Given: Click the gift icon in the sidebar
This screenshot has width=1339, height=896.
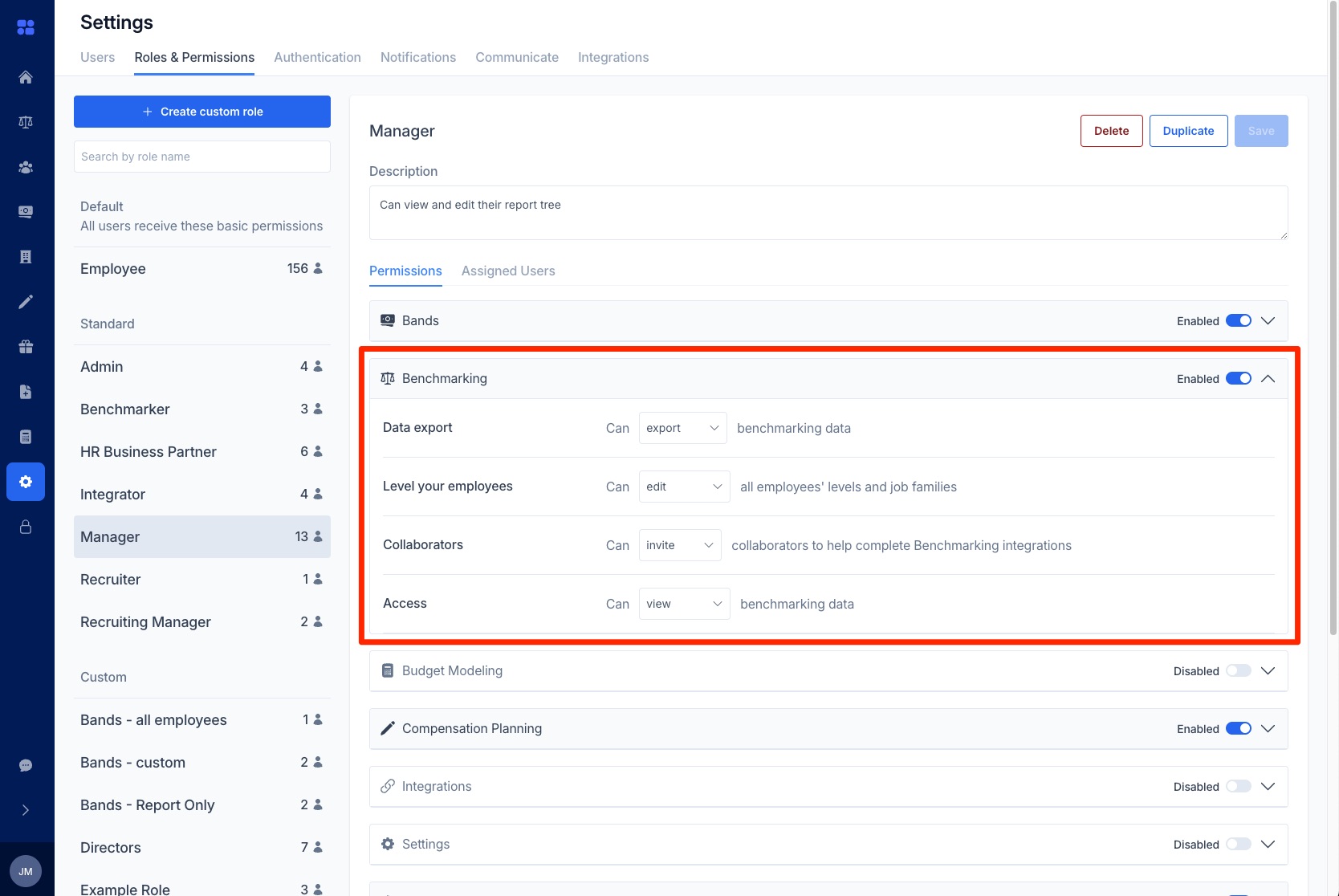Looking at the screenshot, I should (26, 346).
